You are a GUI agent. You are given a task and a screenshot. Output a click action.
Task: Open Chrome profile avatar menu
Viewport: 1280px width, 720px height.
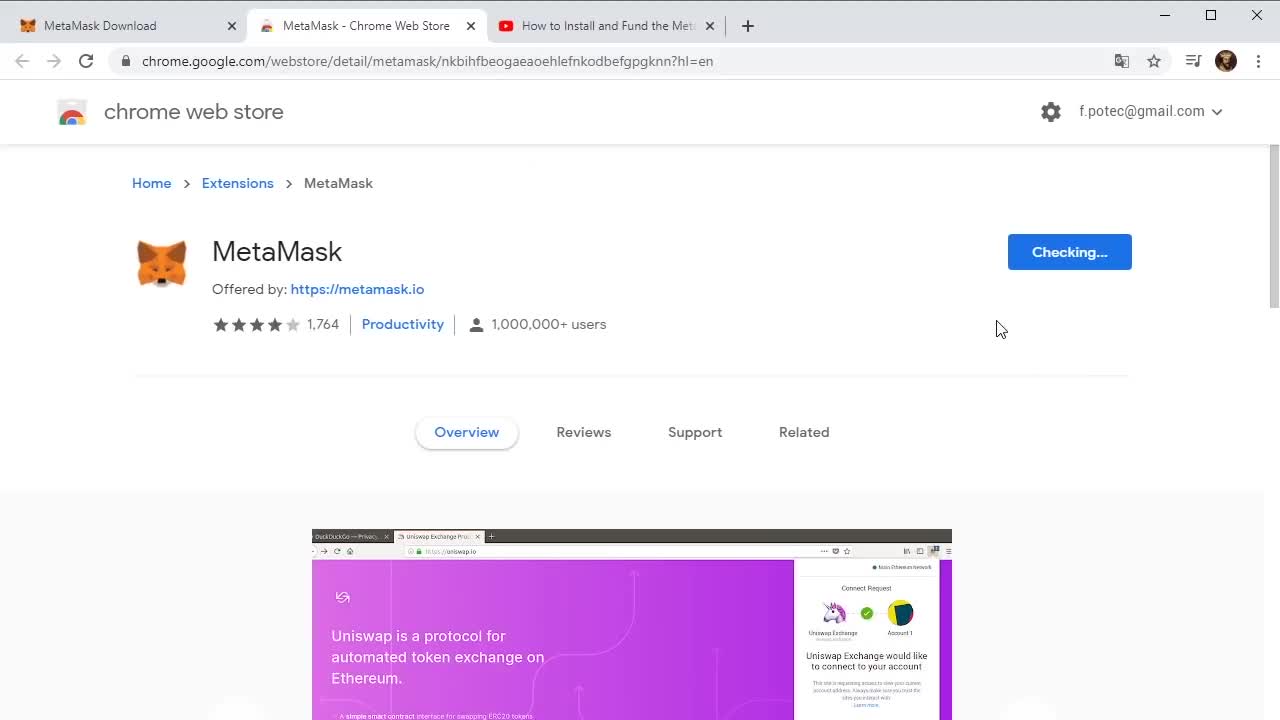[1226, 61]
